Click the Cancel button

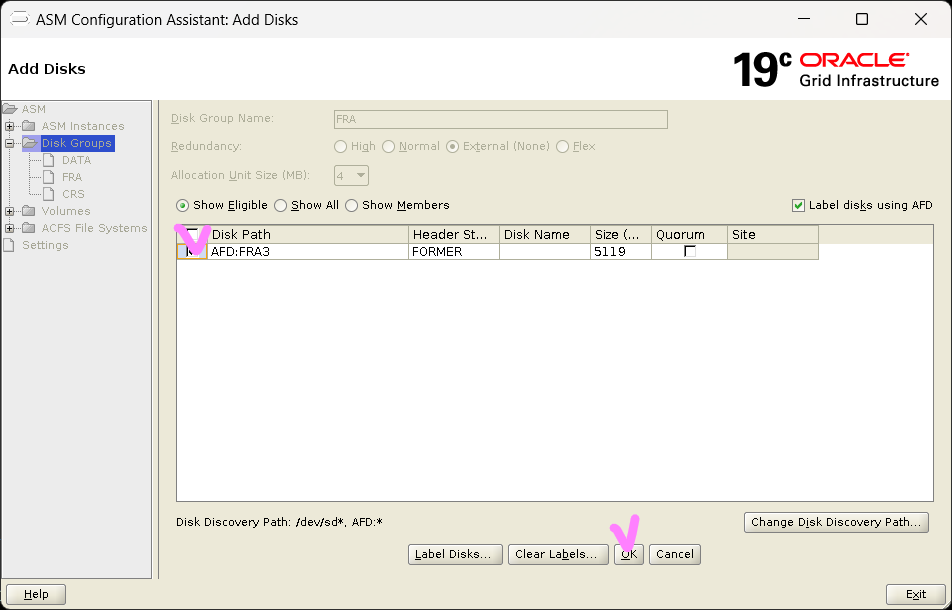(x=675, y=554)
